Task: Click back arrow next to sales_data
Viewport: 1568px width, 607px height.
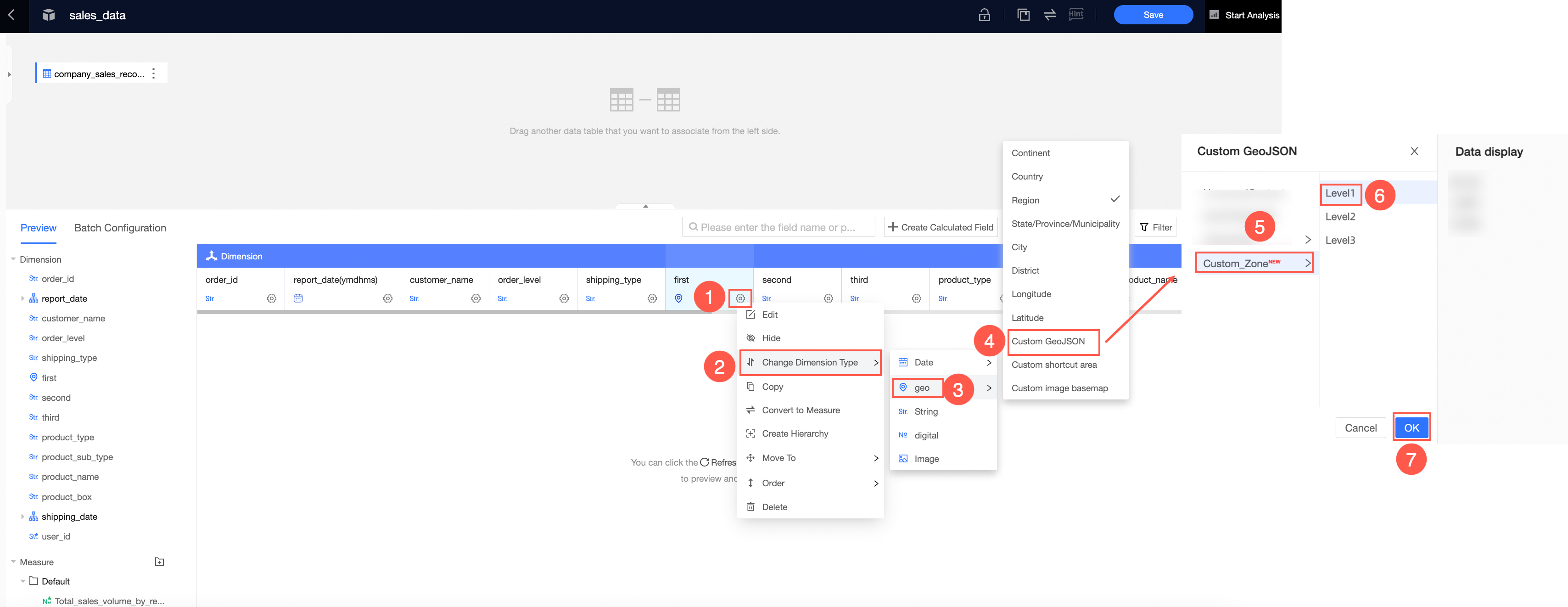Action: click(11, 15)
